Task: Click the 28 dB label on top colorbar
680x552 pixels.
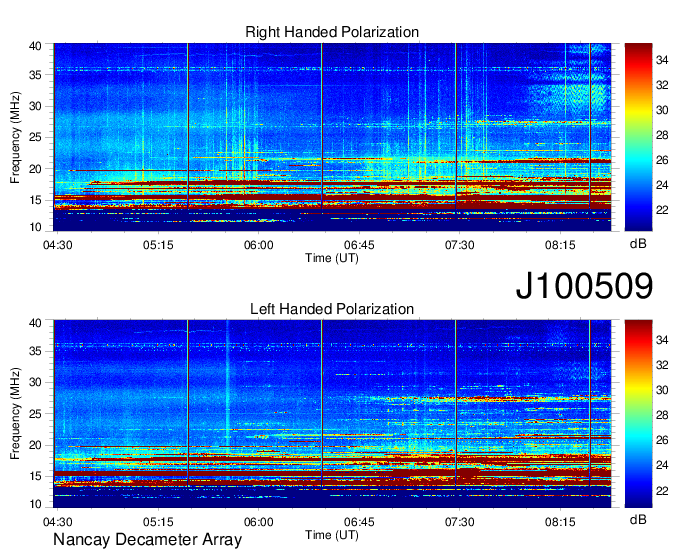Action: pyautogui.click(x=662, y=135)
